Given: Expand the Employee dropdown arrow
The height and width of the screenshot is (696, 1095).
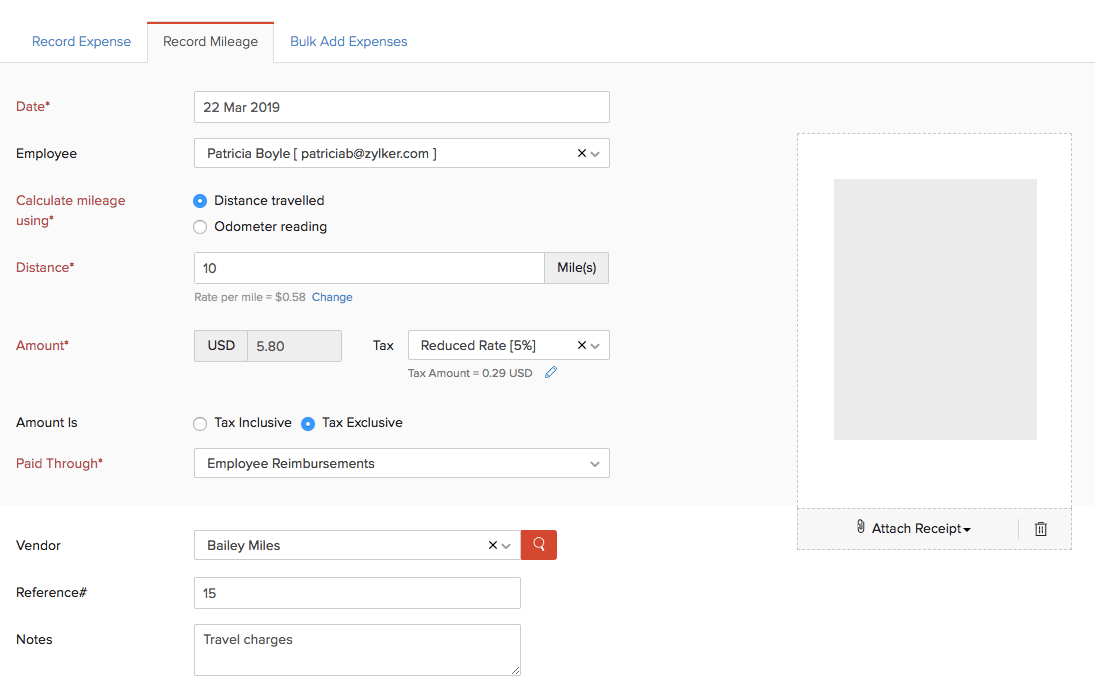Looking at the screenshot, I should [x=596, y=154].
